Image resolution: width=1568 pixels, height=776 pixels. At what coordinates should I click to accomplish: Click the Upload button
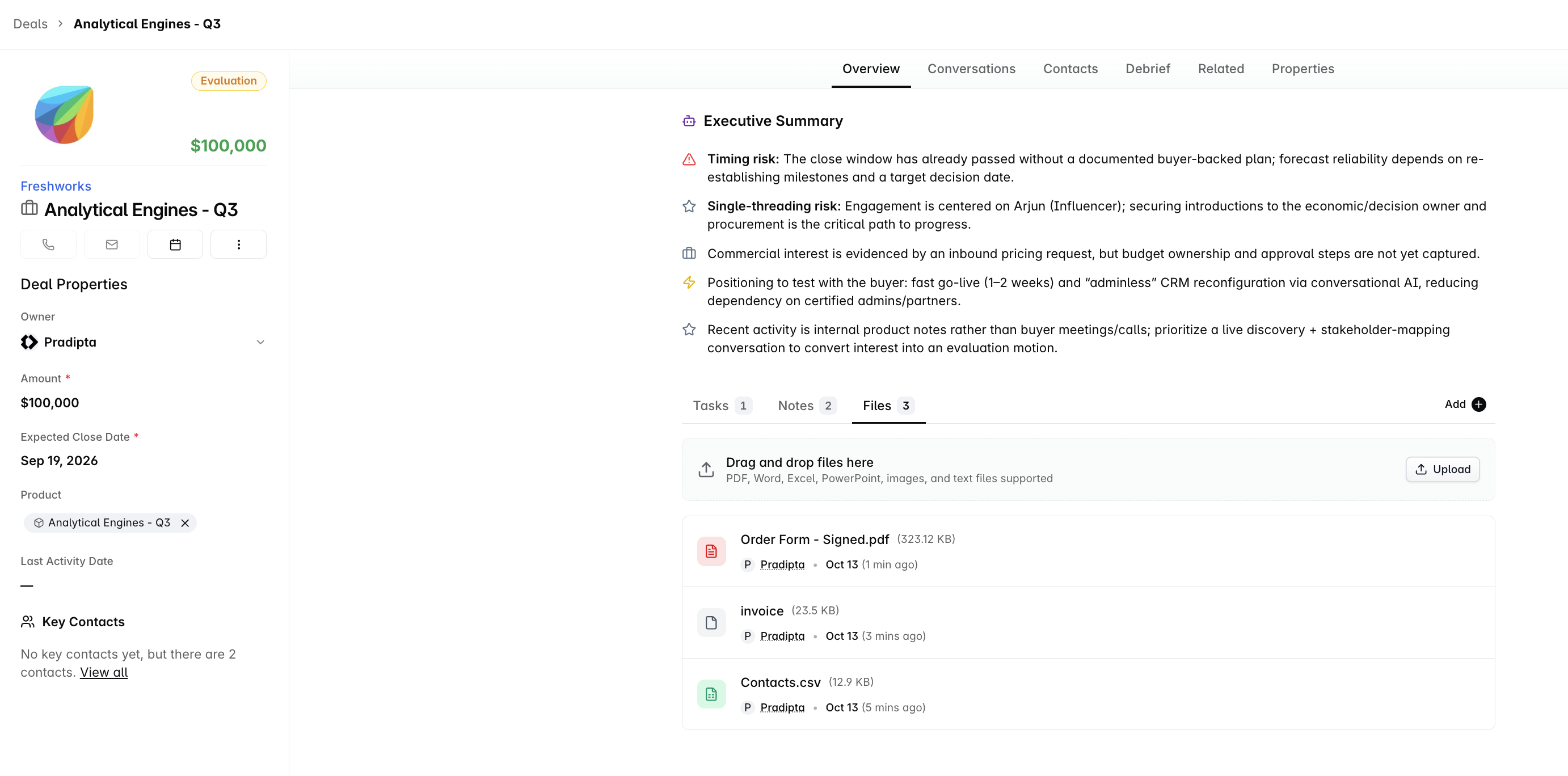click(x=1442, y=469)
